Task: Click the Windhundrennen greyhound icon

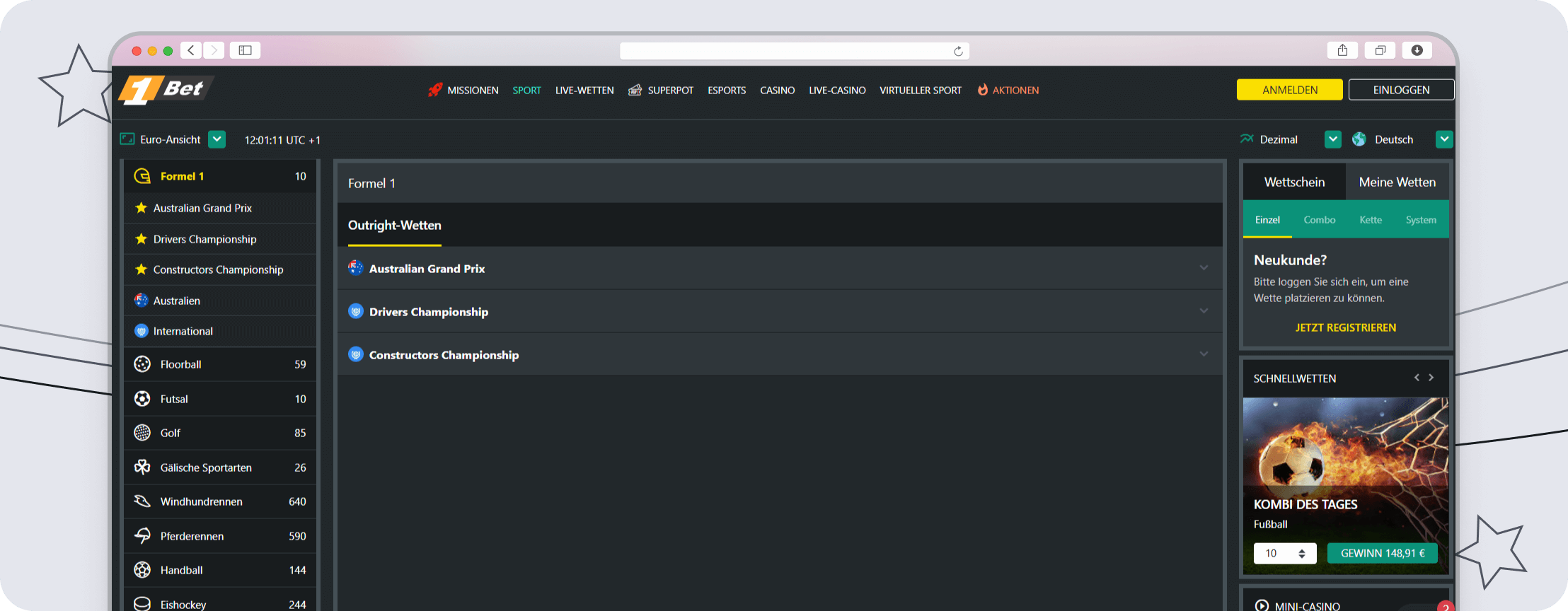Action: point(142,501)
